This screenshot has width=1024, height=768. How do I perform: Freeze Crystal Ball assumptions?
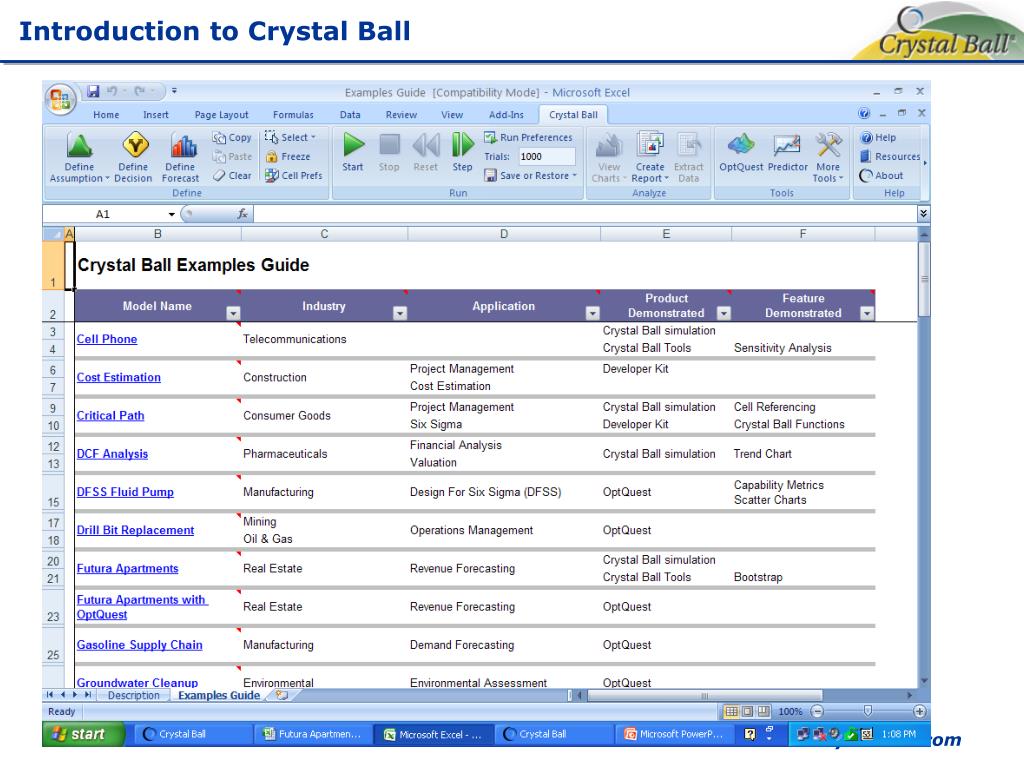click(x=288, y=157)
